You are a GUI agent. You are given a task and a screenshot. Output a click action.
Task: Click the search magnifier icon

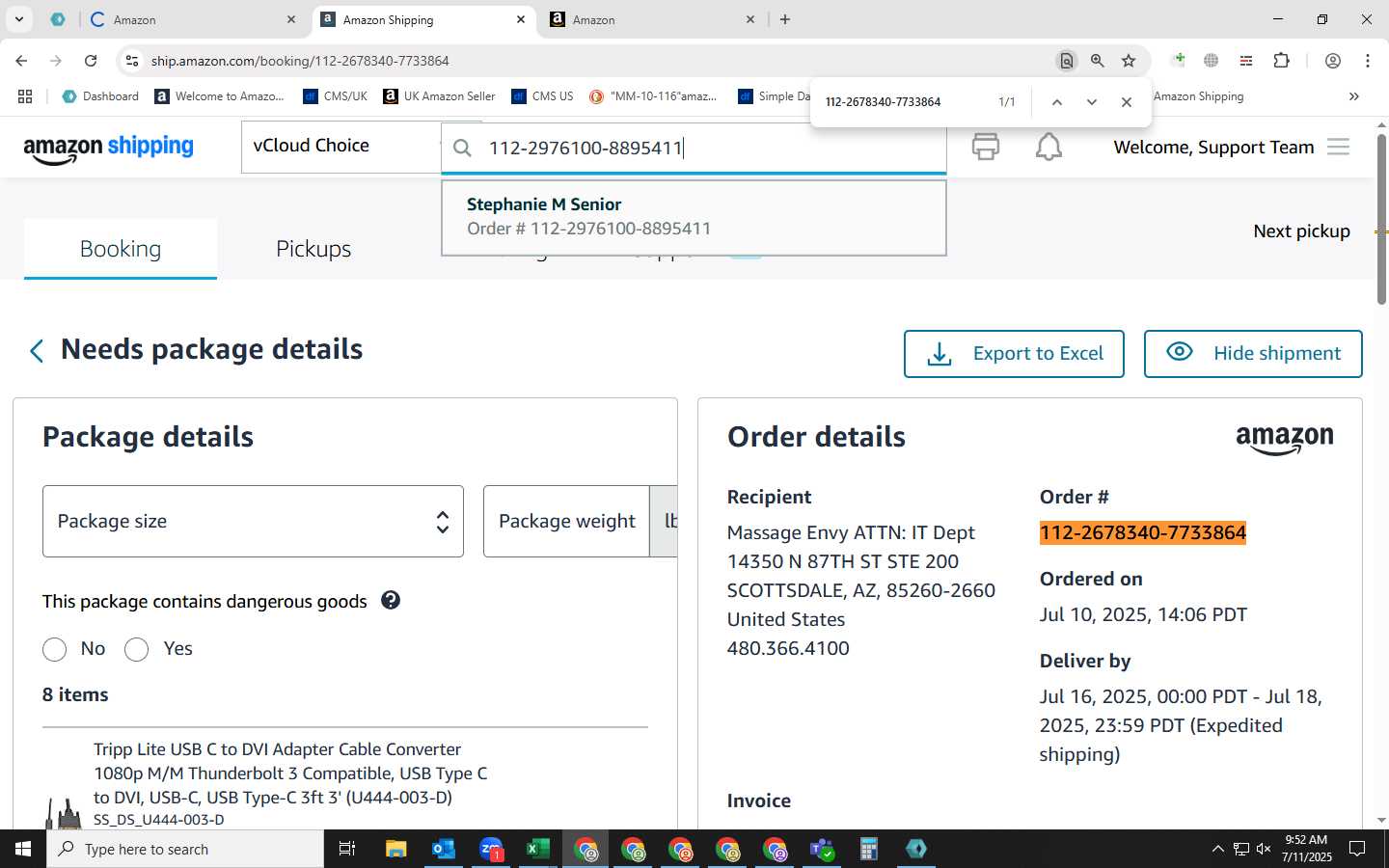pyautogui.click(x=463, y=148)
